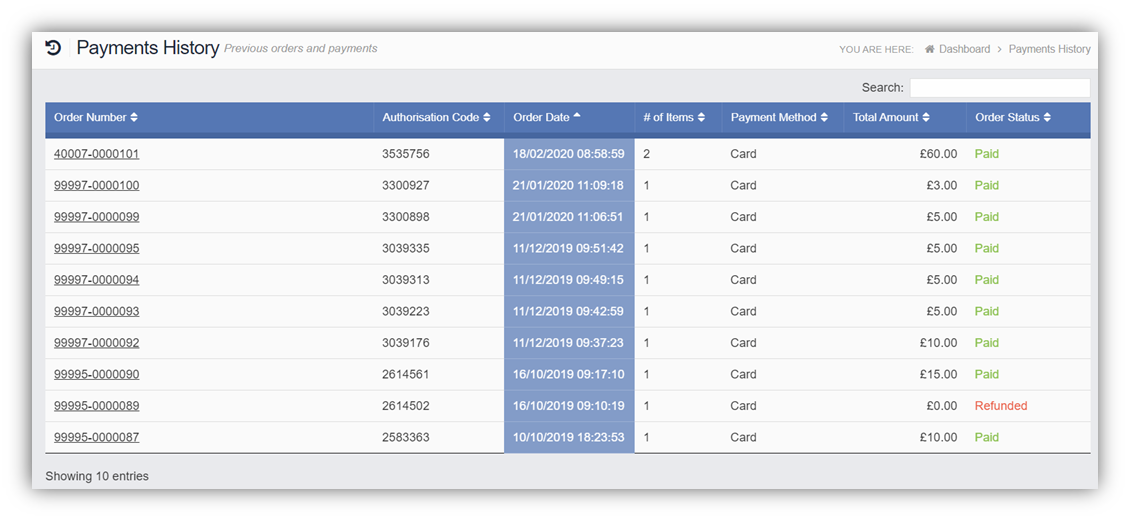Click order date 21/01/2020 11:06:51

coord(569,217)
